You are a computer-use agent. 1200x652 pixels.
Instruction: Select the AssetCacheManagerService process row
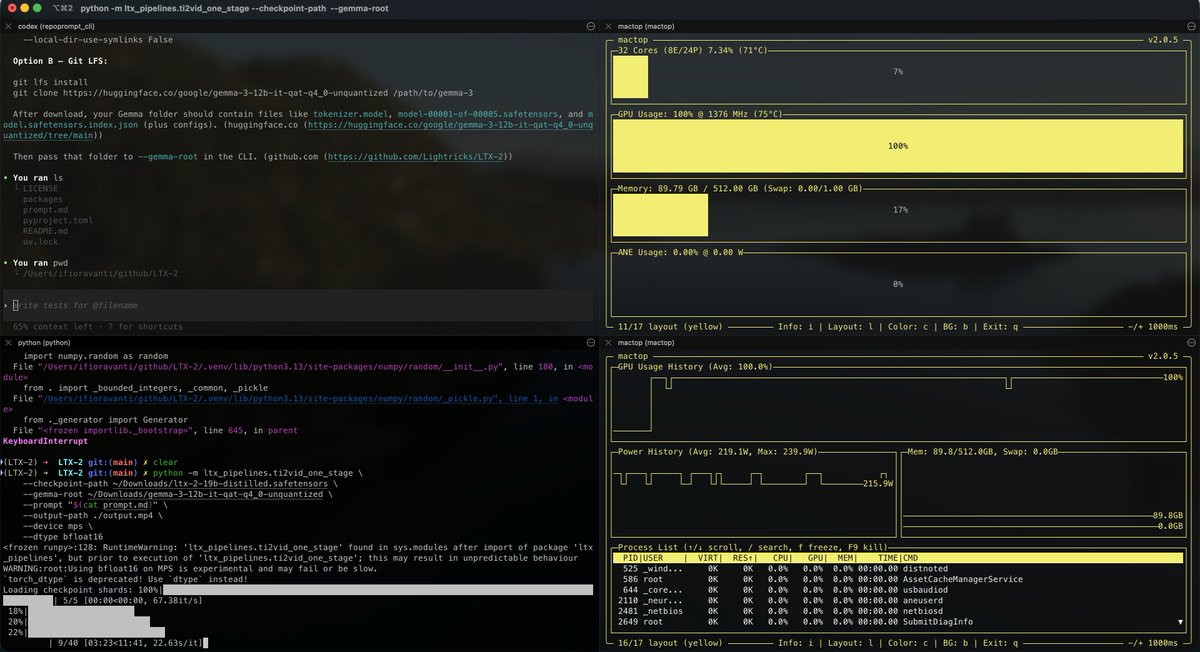click(x=962, y=579)
